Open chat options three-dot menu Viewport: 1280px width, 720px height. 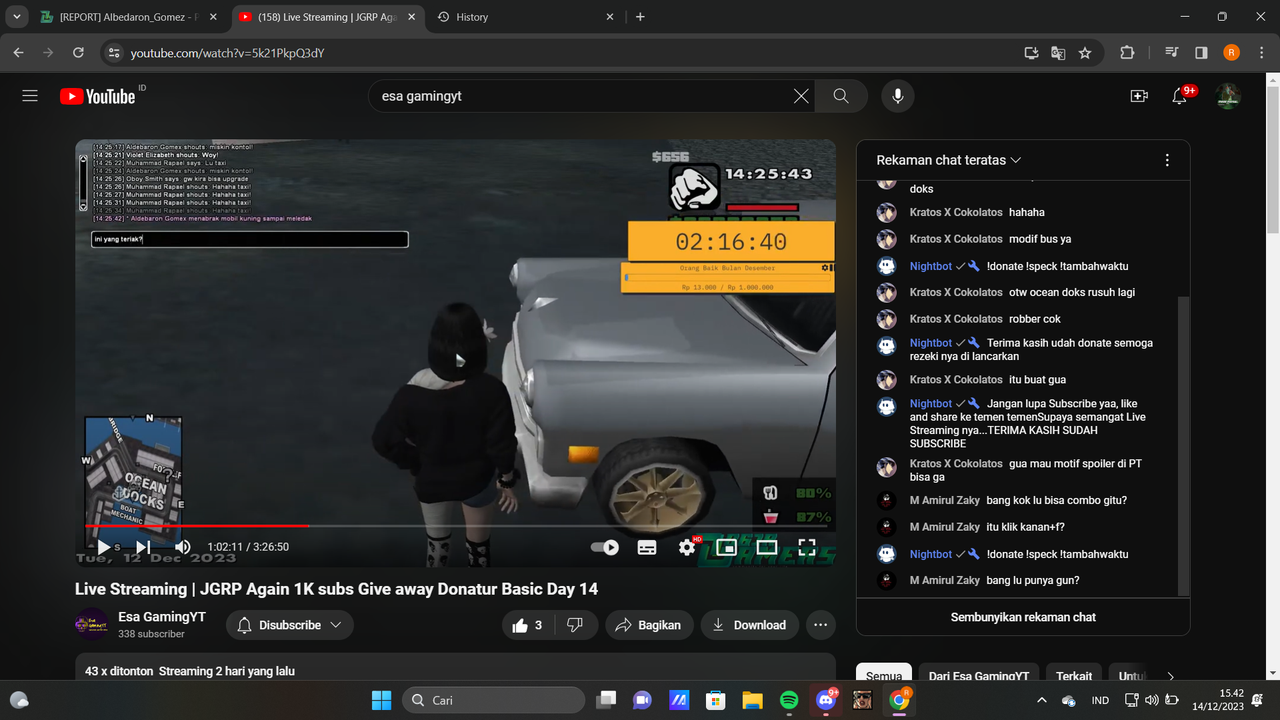pos(1167,160)
